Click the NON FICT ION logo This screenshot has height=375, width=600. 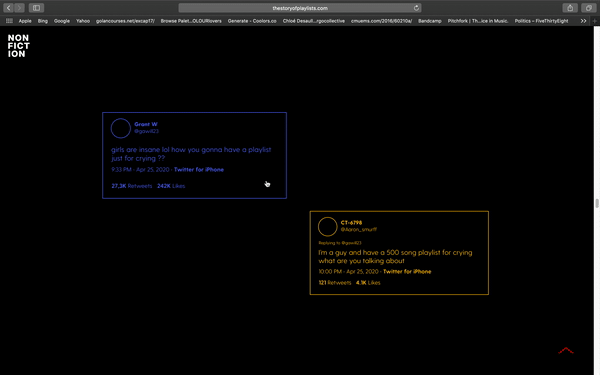coord(18,46)
